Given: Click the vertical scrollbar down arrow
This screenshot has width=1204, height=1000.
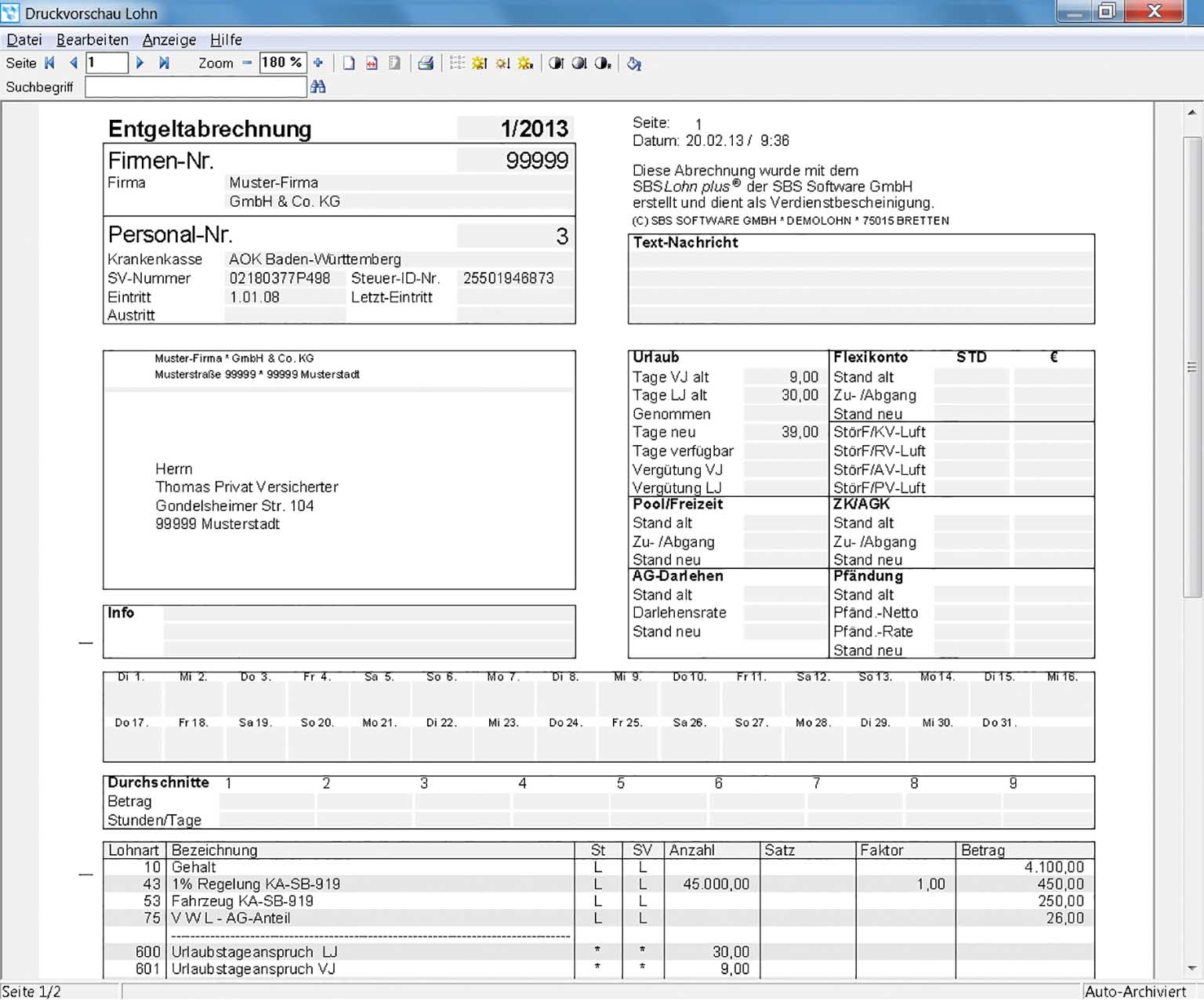Looking at the screenshot, I should [1191, 969].
